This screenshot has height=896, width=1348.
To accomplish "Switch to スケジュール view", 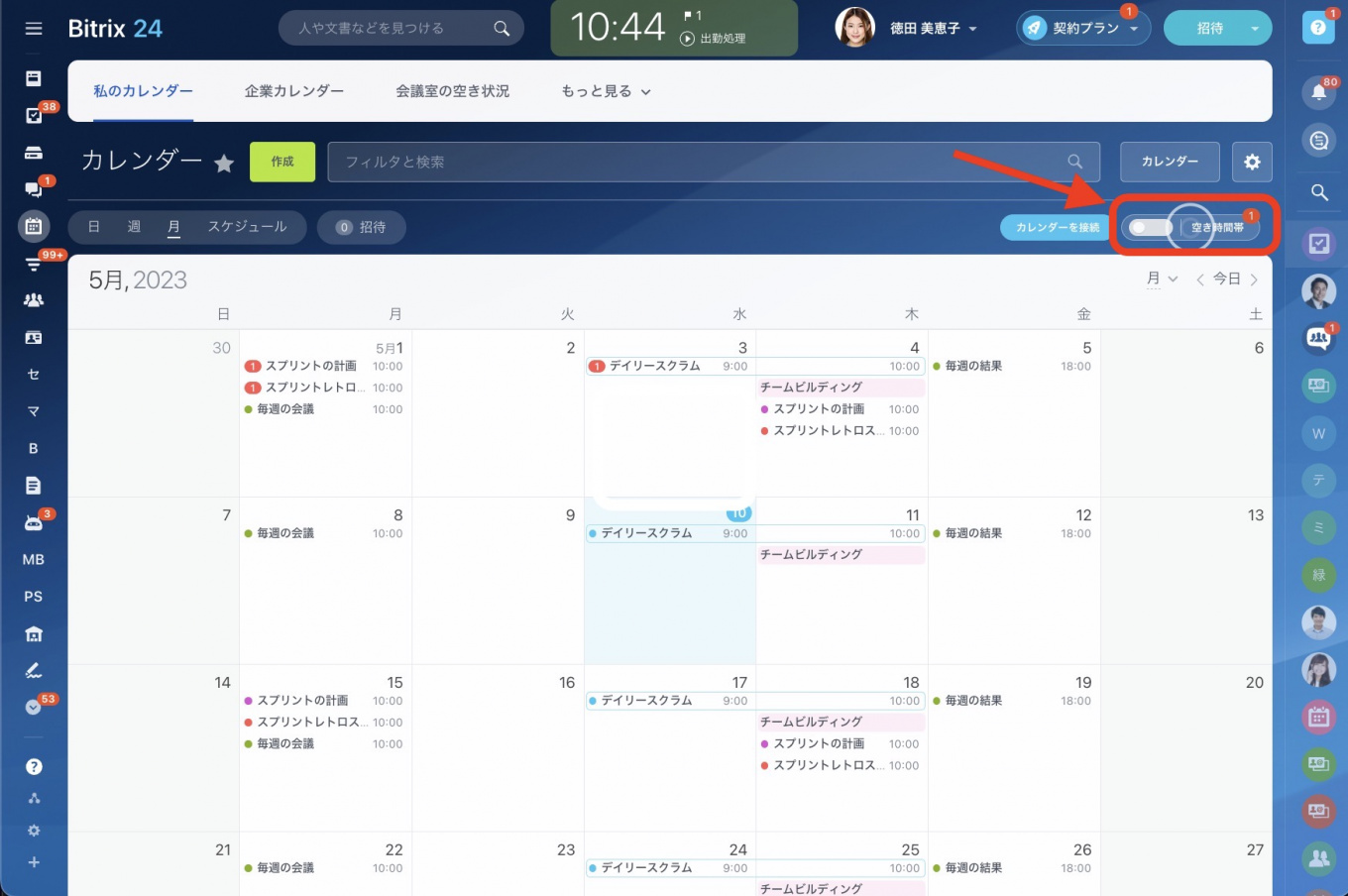I will [x=247, y=227].
